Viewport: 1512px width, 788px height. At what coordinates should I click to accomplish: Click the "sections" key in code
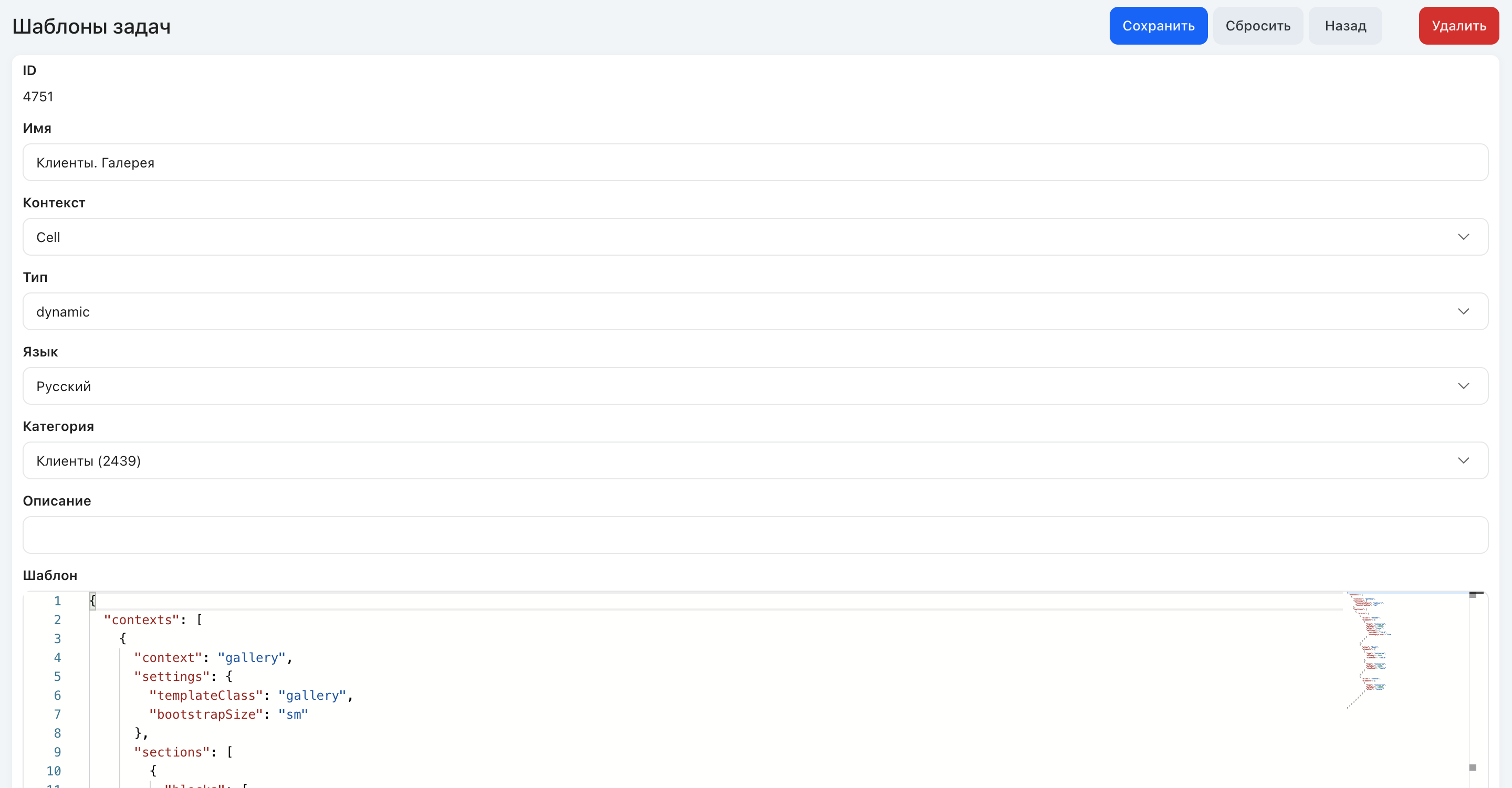(172, 752)
